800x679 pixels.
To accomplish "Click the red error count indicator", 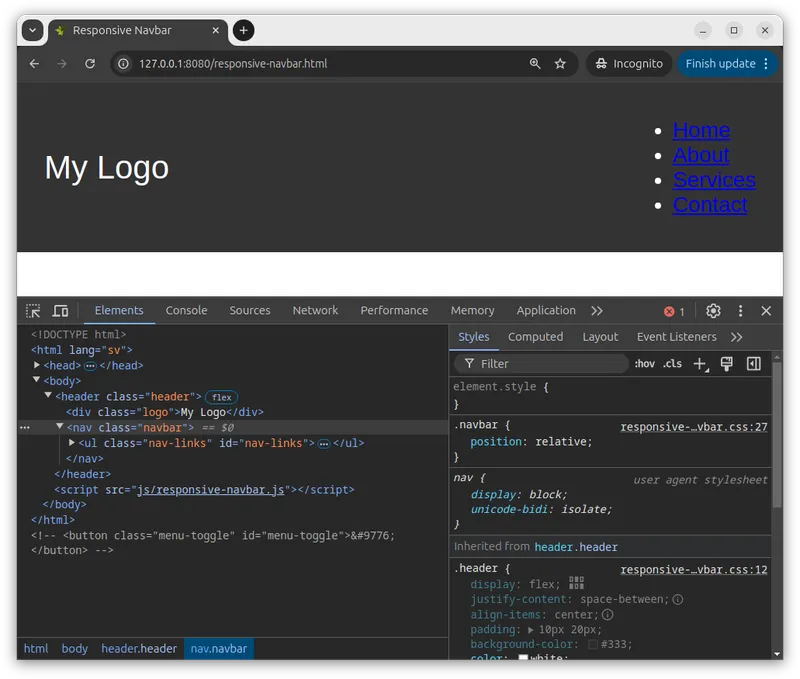I will [x=675, y=311].
